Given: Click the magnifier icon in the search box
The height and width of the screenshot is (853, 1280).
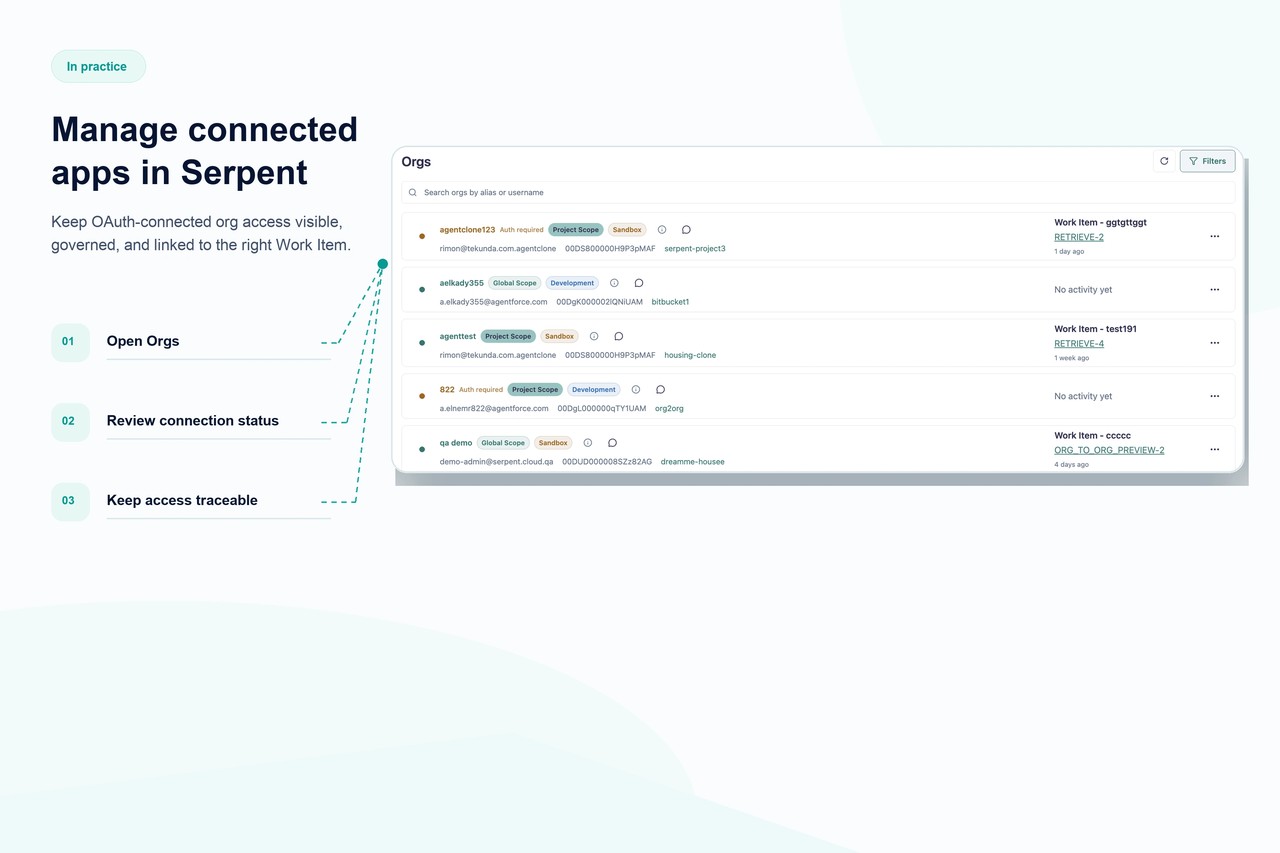Looking at the screenshot, I should pyautogui.click(x=413, y=192).
